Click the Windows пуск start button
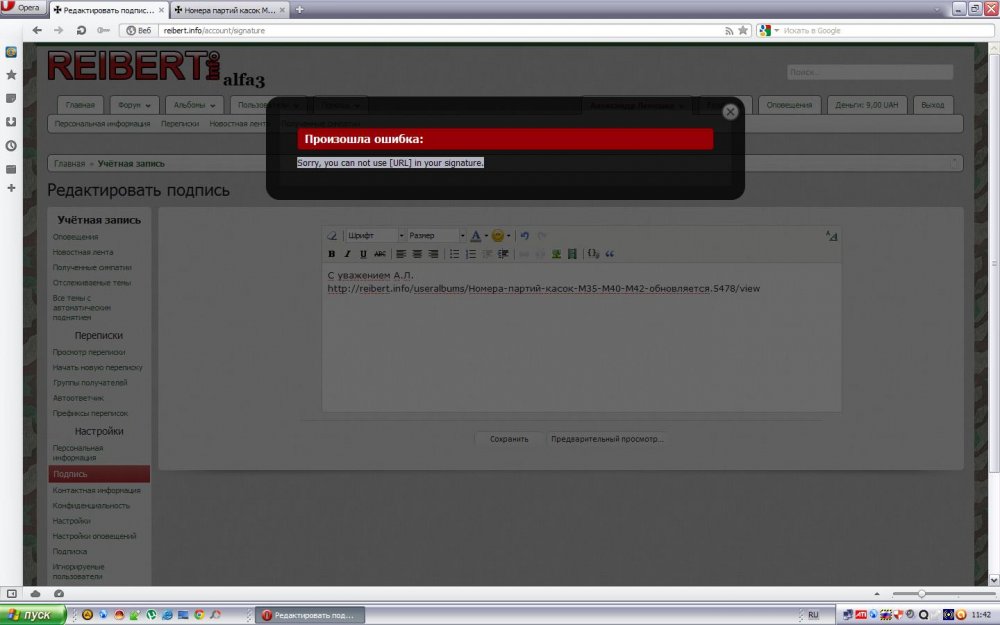Viewport: 1000px width, 625px height. pos(33,615)
